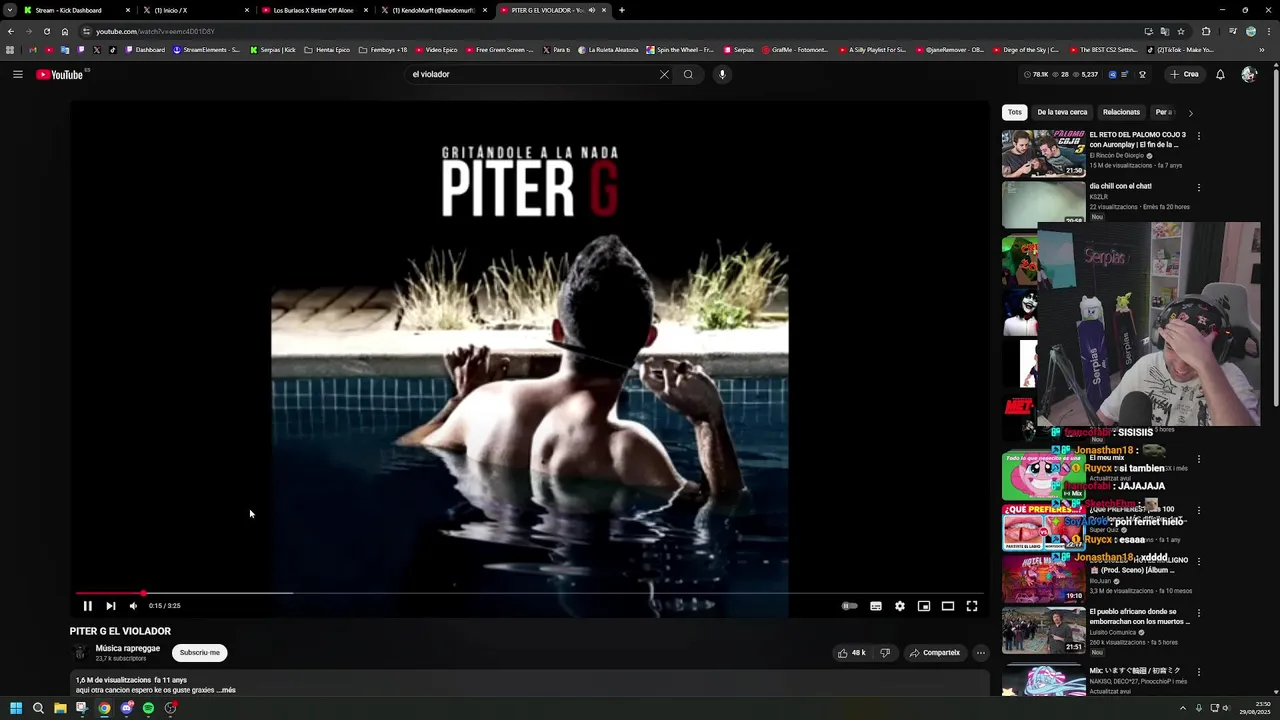The image size is (1280, 720).
Task: Go to YouTube home via the logo
Action: tap(60, 74)
